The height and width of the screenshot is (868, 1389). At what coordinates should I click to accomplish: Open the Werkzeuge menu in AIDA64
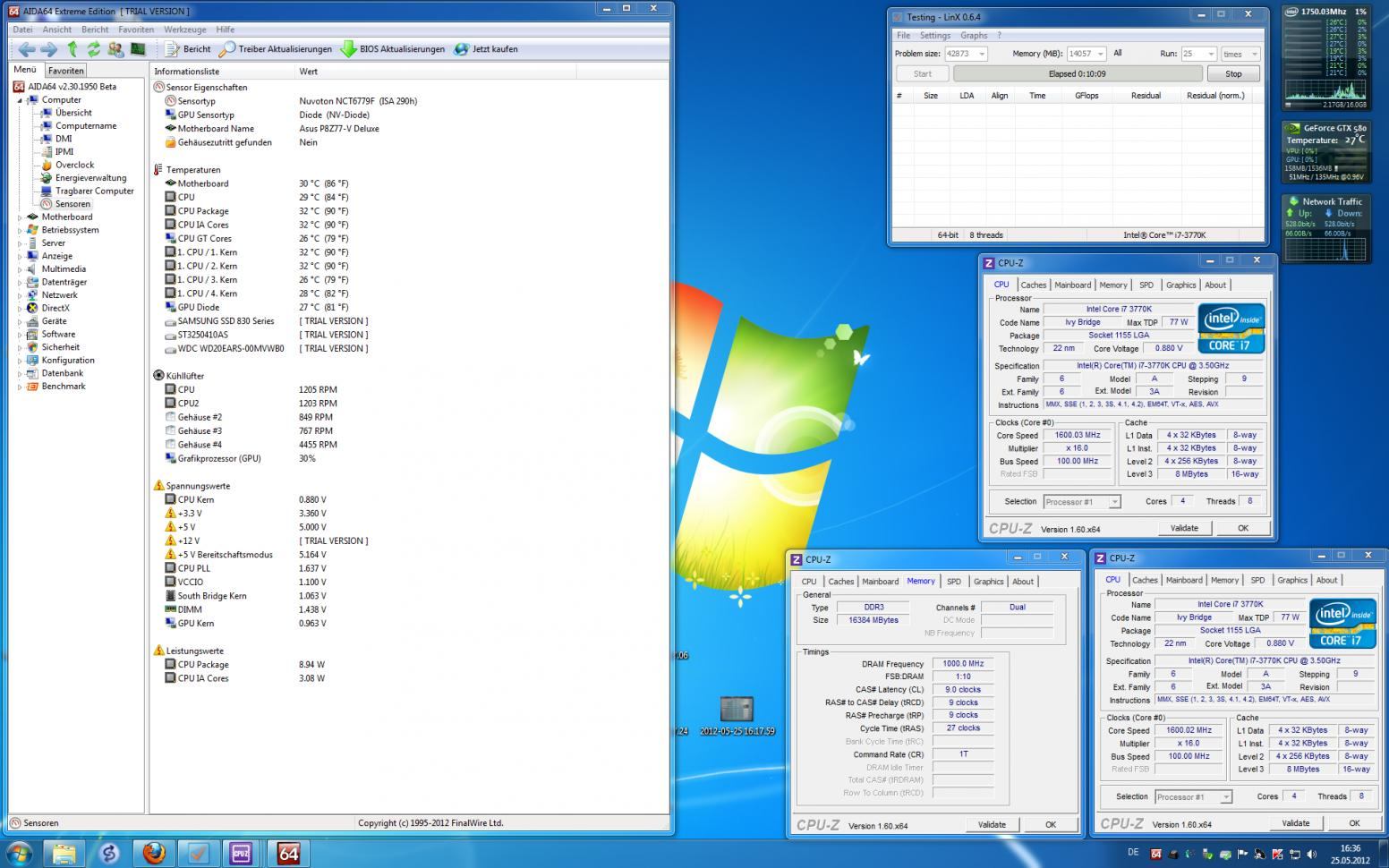click(x=184, y=30)
